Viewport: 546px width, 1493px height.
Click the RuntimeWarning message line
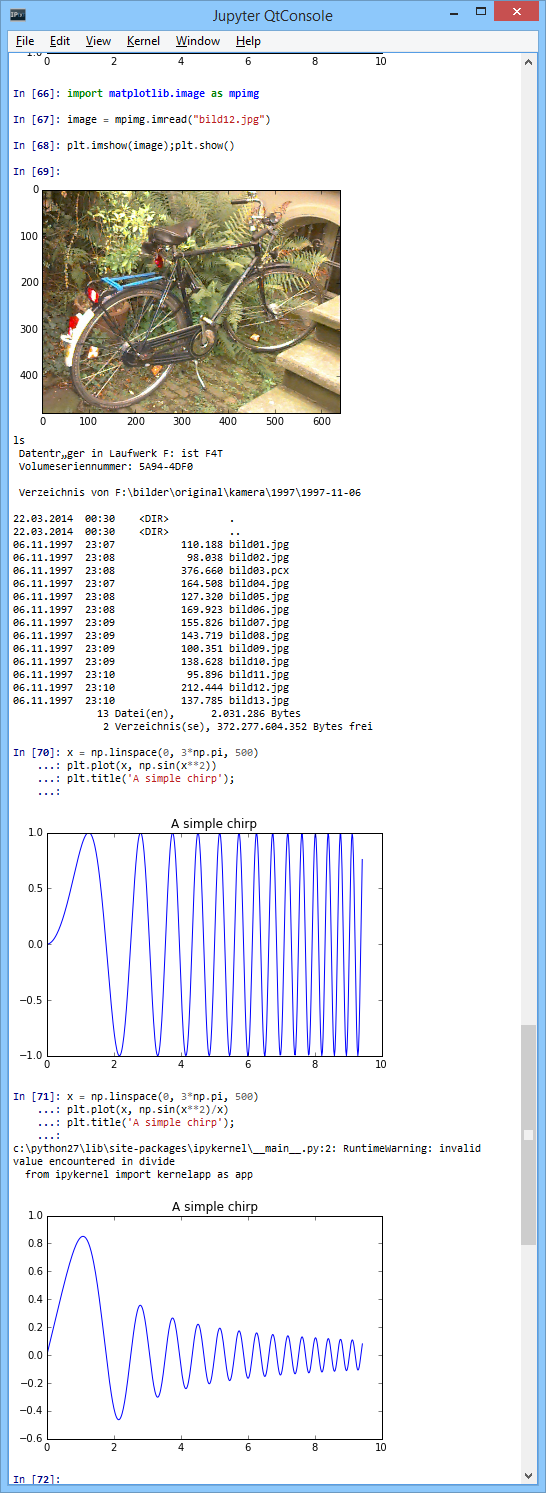point(247,1148)
